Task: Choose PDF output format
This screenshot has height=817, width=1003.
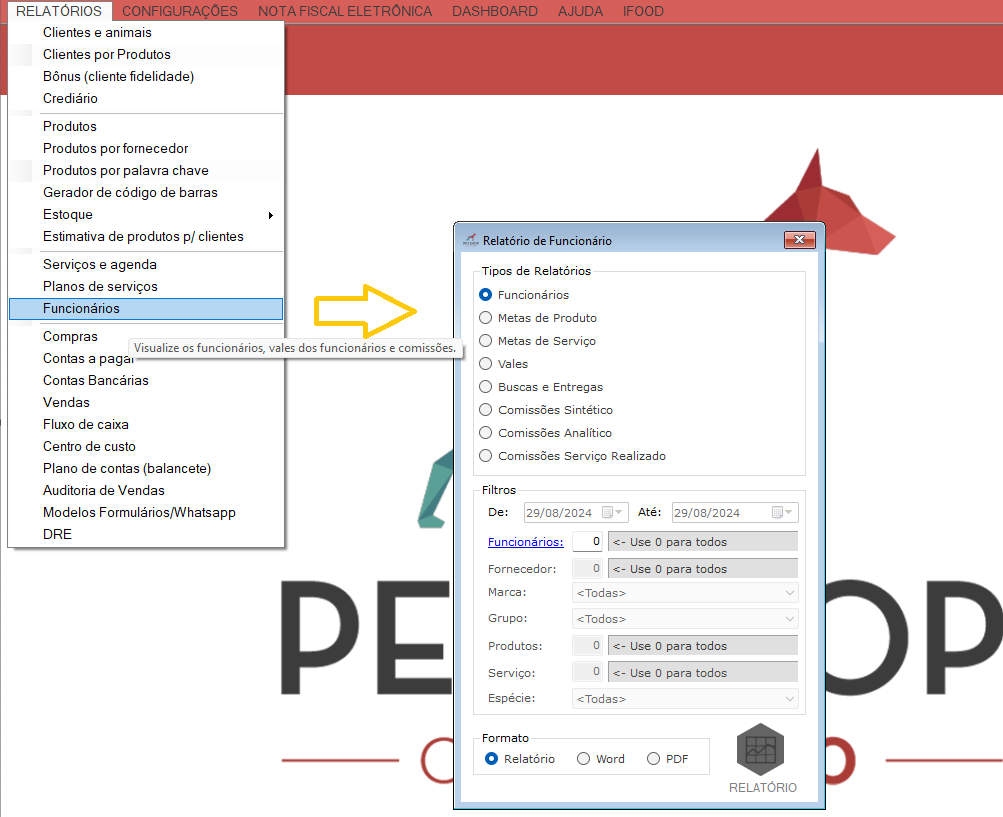Action: (653, 759)
